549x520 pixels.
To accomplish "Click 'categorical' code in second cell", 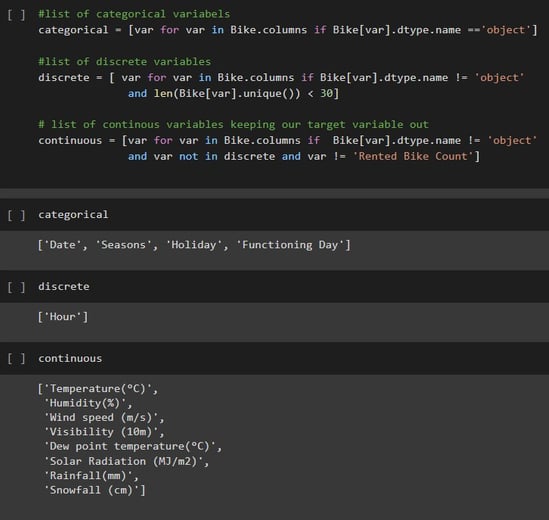I will [73, 215].
